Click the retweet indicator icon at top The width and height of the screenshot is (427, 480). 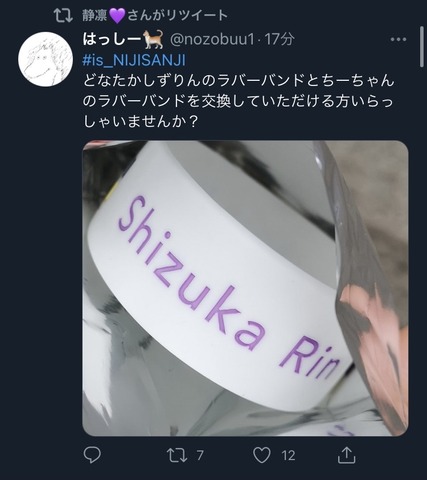(x=63, y=15)
